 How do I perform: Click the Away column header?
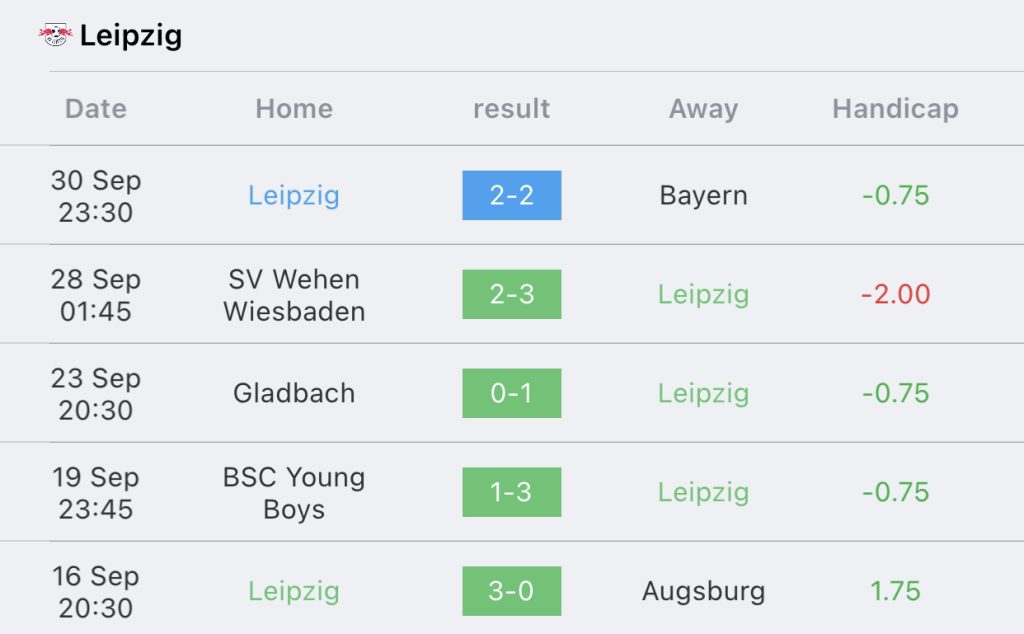pyautogui.click(x=703, y=108)
